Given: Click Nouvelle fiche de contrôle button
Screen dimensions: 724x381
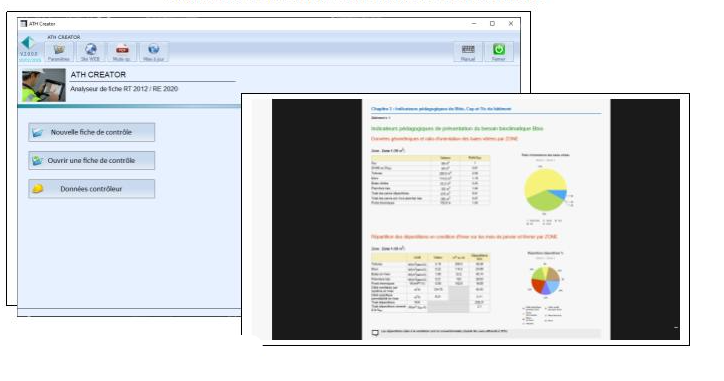Looking at the screenshot, I should click(91, 132).
